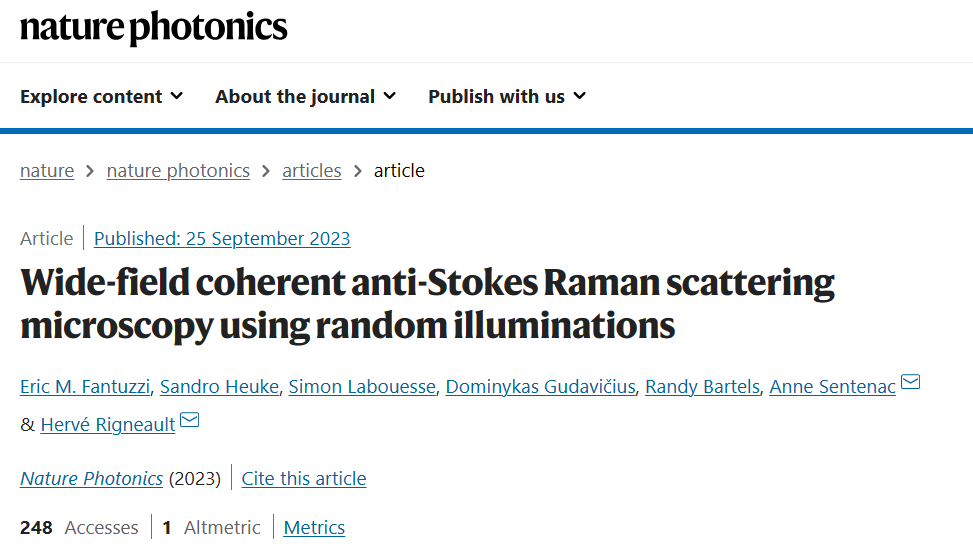
Task: Click the Nature Photonics journal link
Action: point(91,479)
